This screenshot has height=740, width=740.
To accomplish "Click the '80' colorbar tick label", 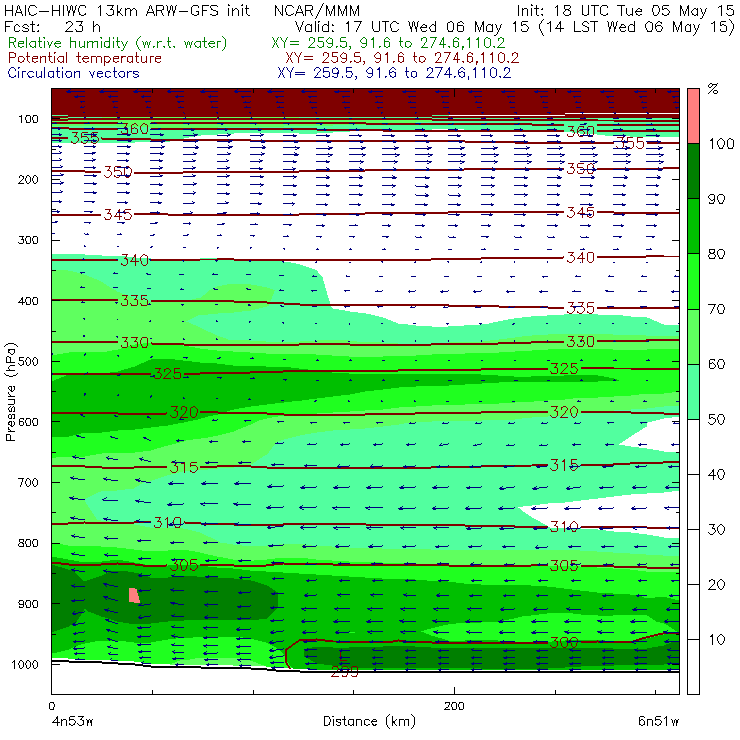I will click(x=716, y=254).
